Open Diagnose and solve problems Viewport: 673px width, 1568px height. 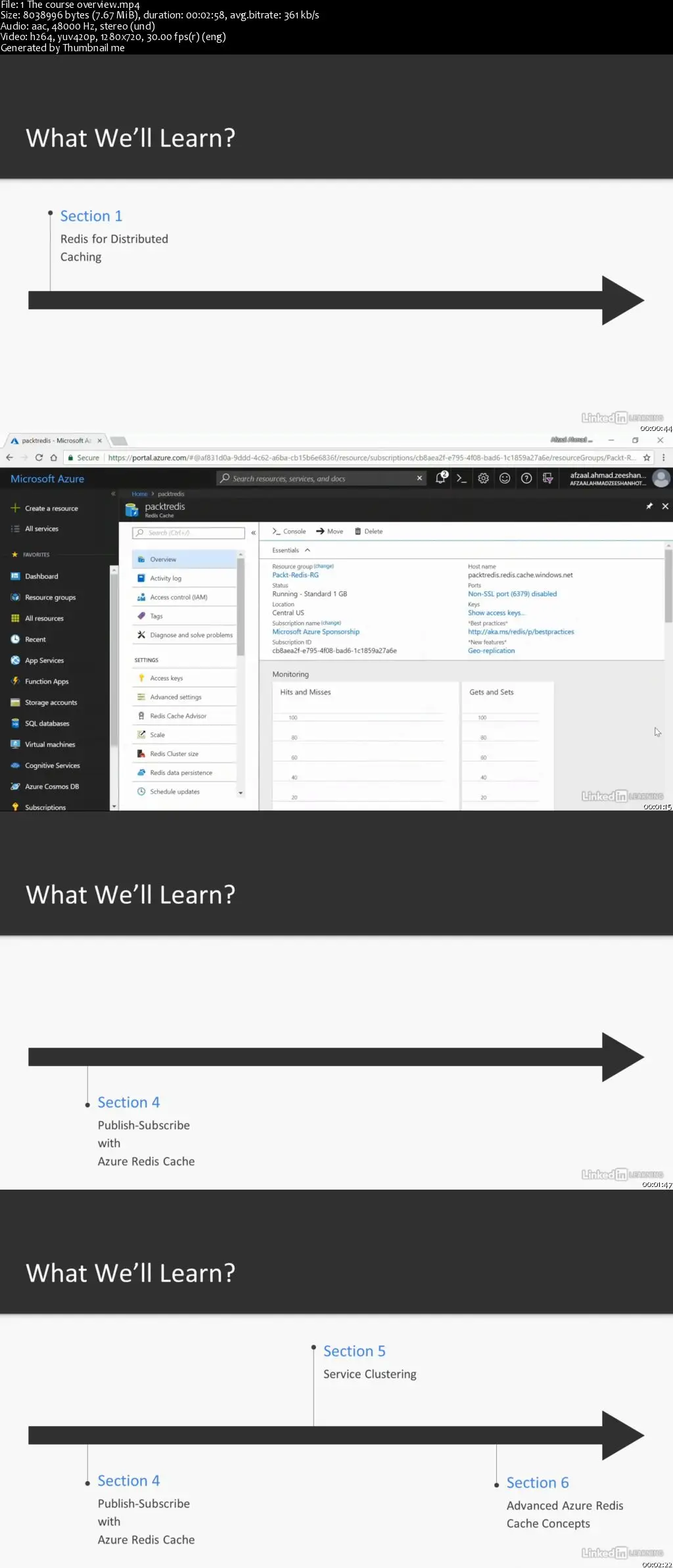184,635
